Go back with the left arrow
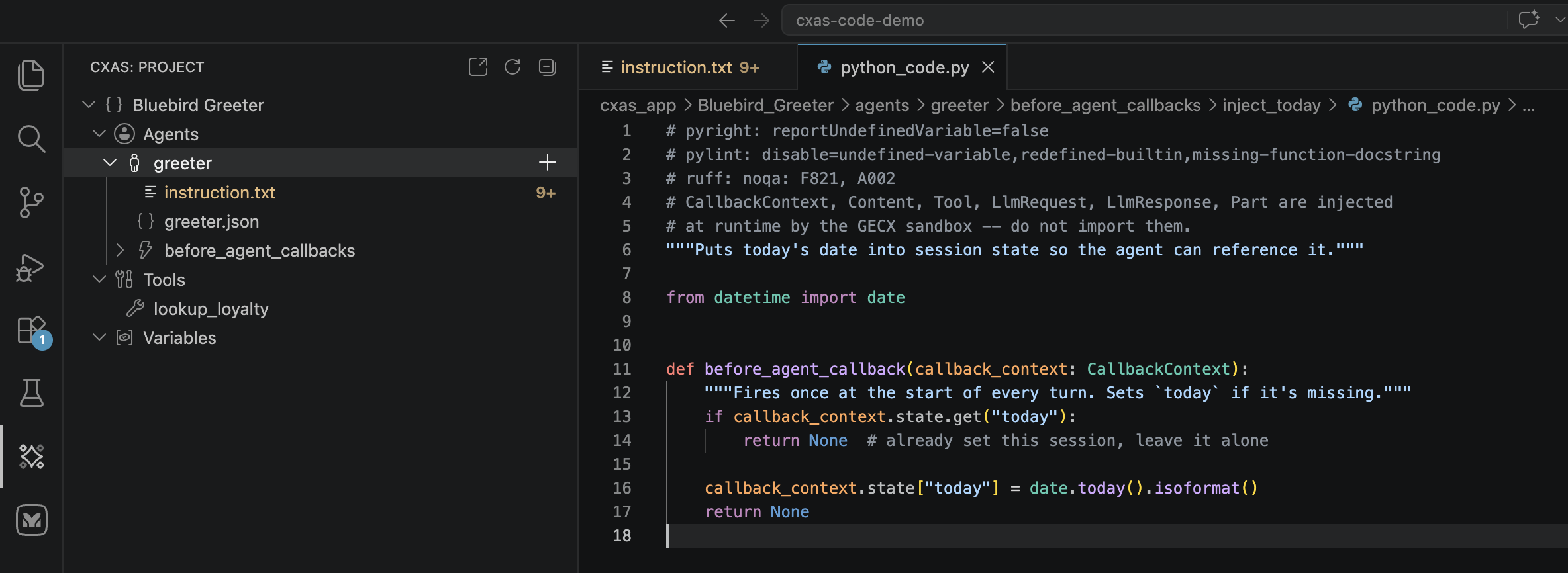 pos(727,21)
